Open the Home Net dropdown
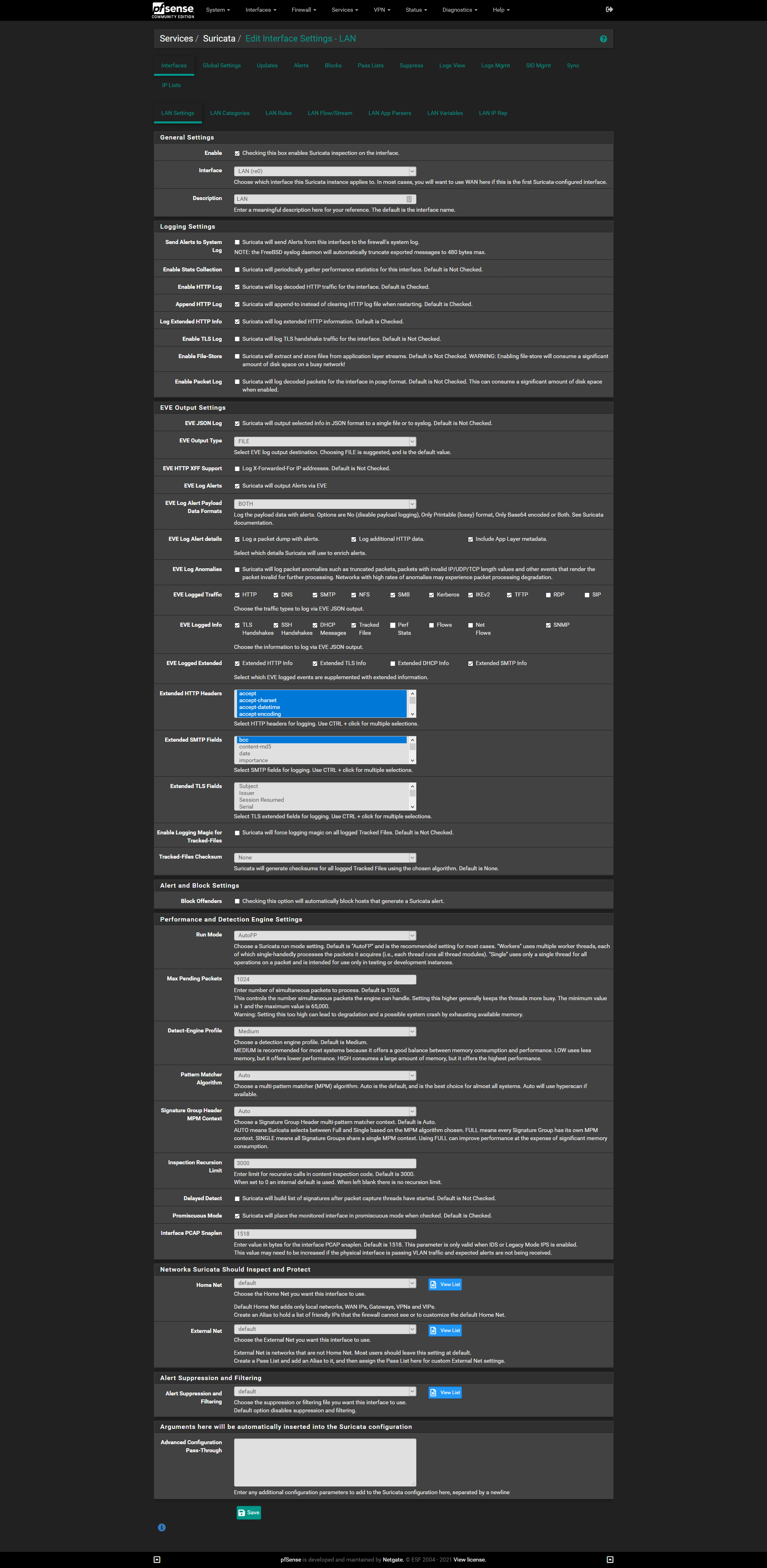This screenshot has width=767, height=1568. coord(325,1283)
